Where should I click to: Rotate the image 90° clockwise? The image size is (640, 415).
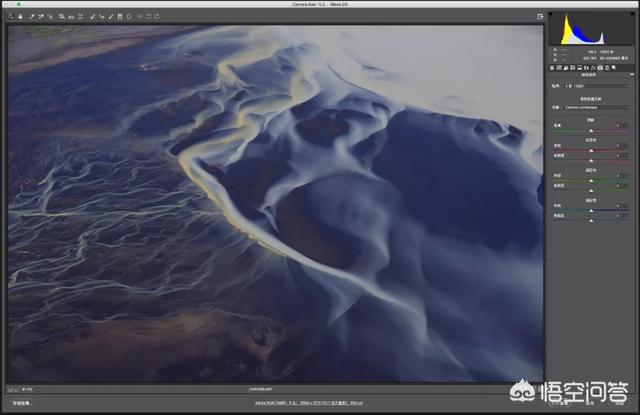[155, 17]
